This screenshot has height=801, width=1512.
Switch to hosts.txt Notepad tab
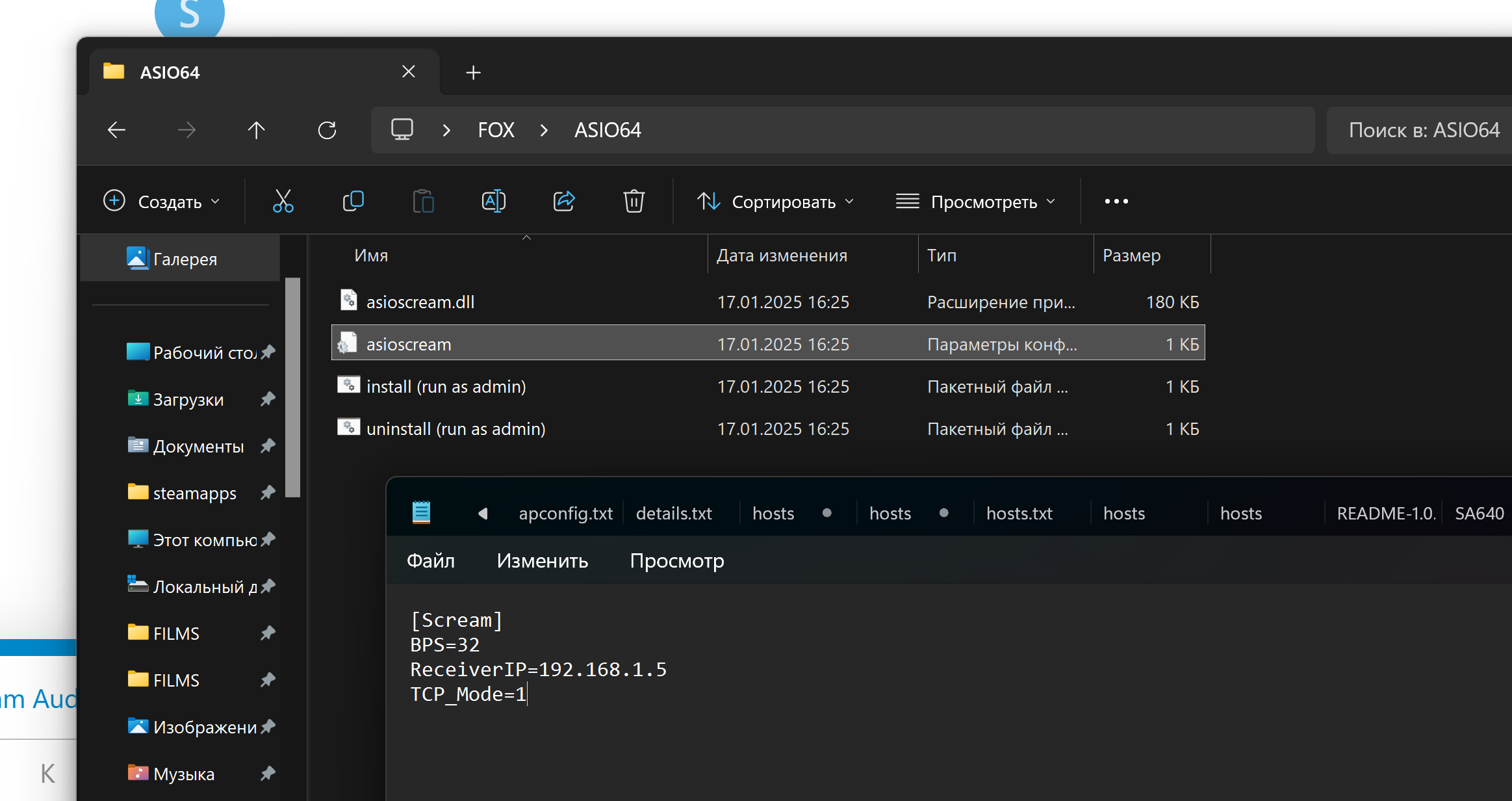(1019, 514)
